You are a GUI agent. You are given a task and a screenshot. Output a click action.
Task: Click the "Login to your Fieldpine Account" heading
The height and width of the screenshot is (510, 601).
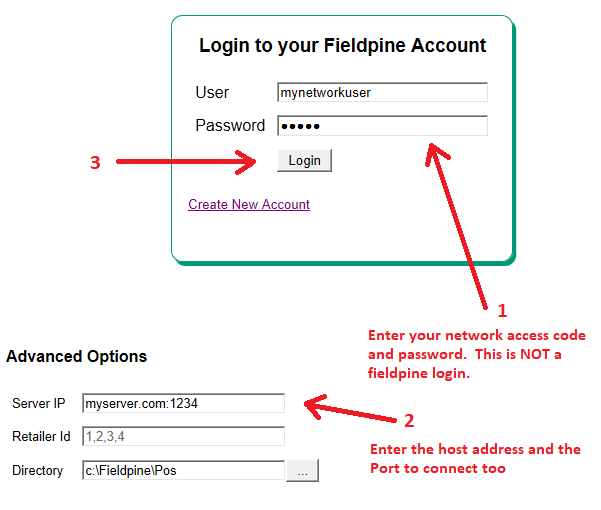(x=342, y=46)
